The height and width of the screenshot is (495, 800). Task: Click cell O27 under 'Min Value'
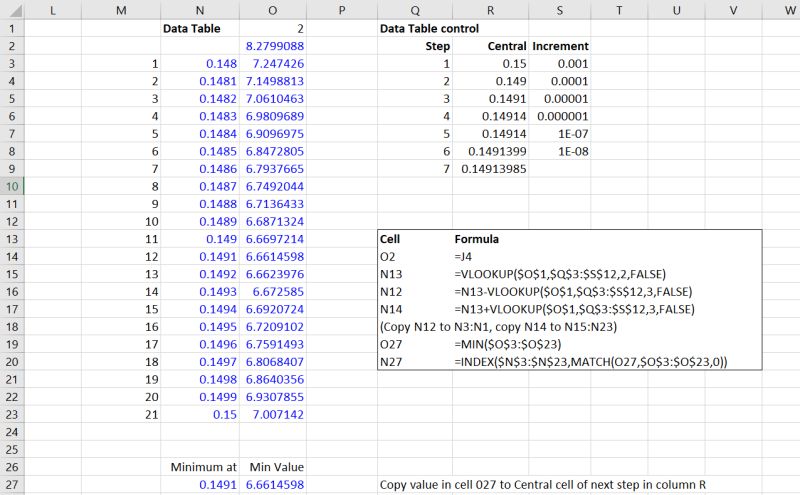[x=273, y=485]
